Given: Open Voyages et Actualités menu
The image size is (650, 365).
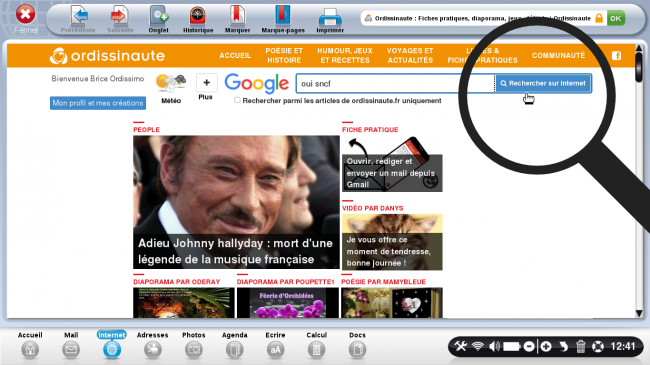Looking at the screenshot, I should [x=410, y=56].
